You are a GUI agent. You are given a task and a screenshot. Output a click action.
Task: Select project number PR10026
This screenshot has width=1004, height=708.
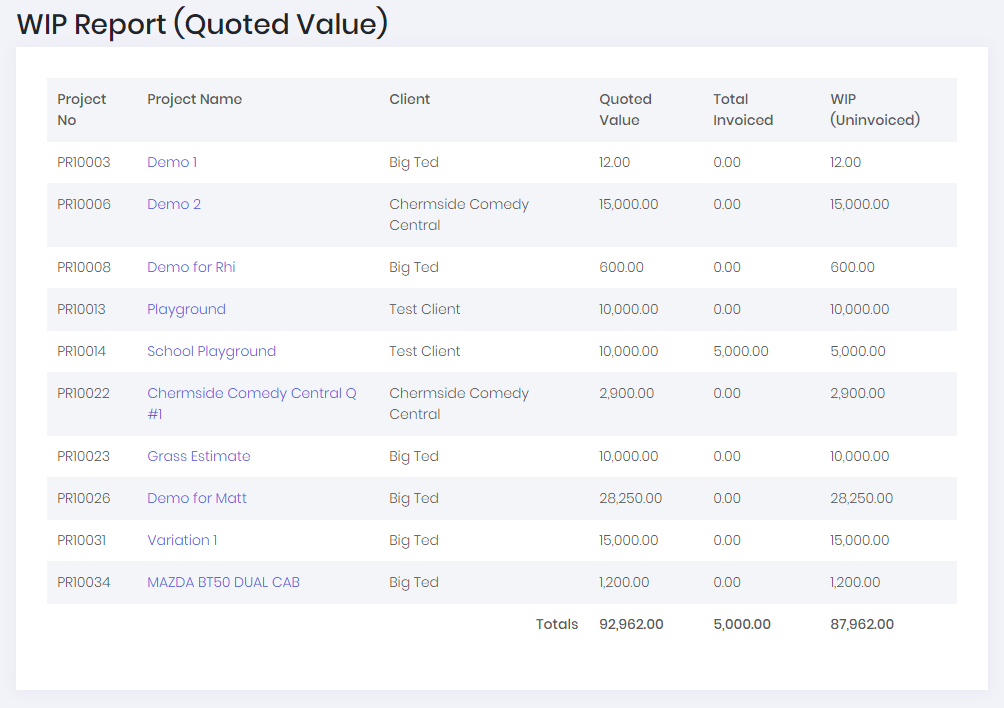84,498
